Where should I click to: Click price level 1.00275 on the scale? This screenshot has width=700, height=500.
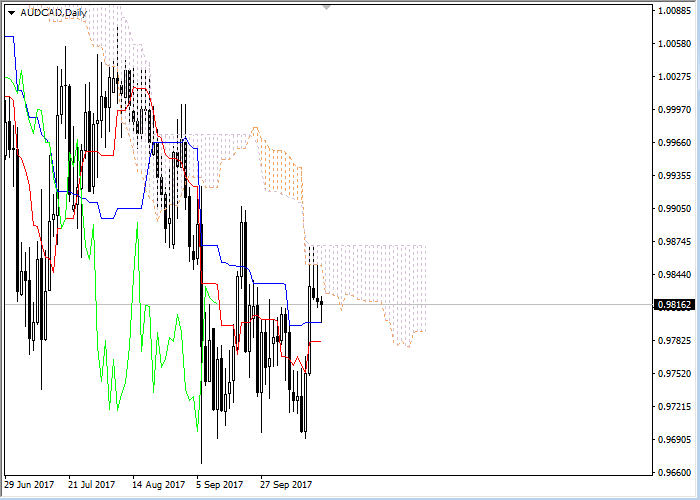point(675,77)
